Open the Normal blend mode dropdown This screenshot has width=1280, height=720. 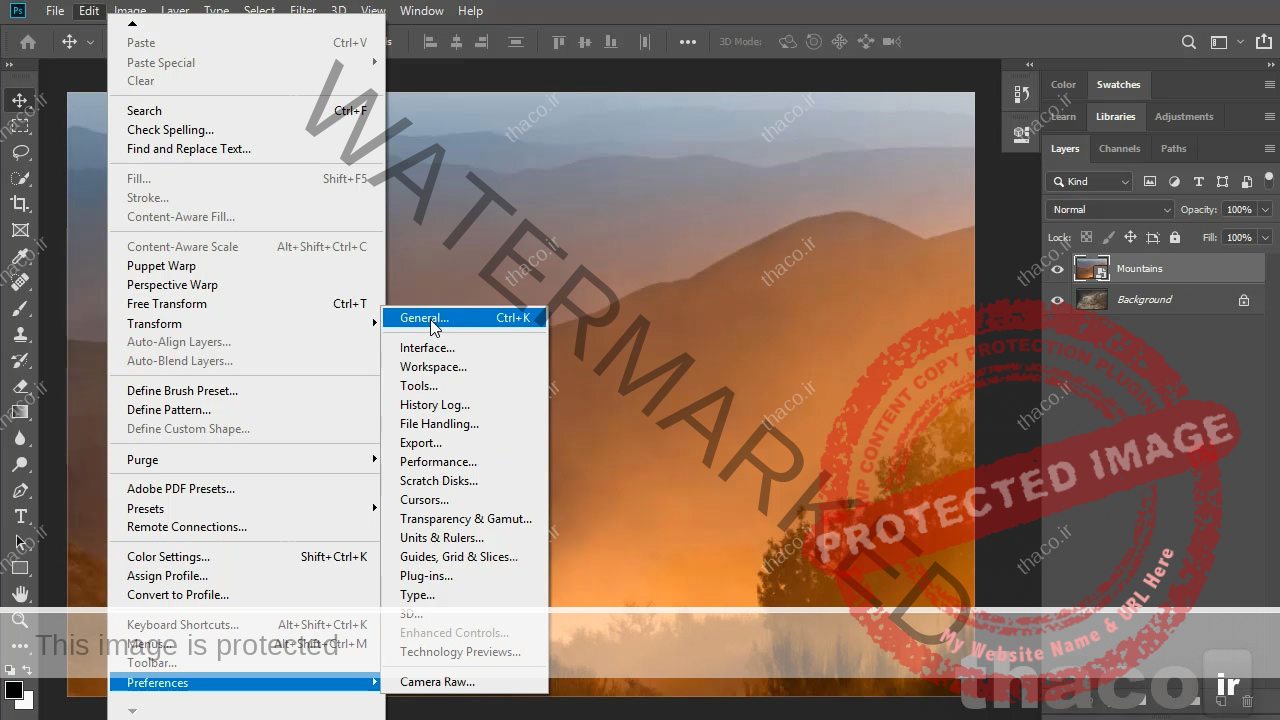coord(1110,210)
